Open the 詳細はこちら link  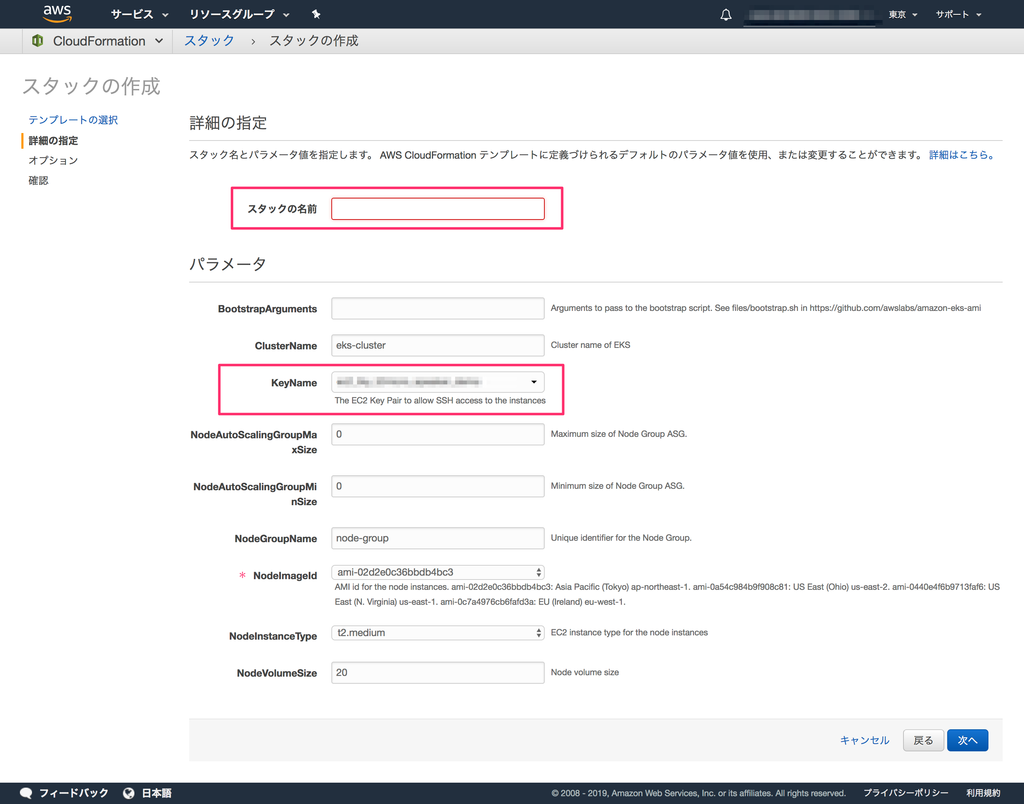(961, 155)
